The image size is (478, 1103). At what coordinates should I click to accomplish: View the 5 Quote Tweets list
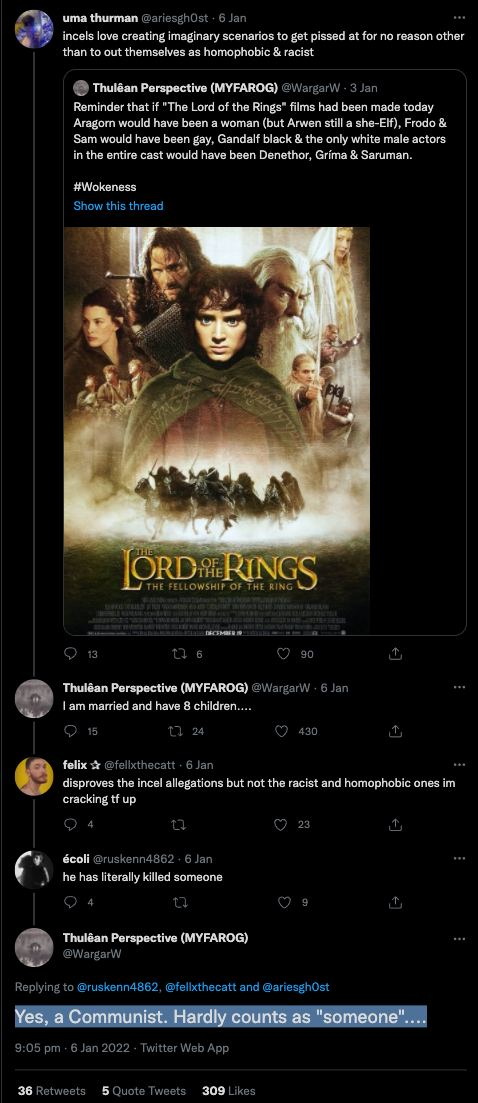click(143, 1090)
